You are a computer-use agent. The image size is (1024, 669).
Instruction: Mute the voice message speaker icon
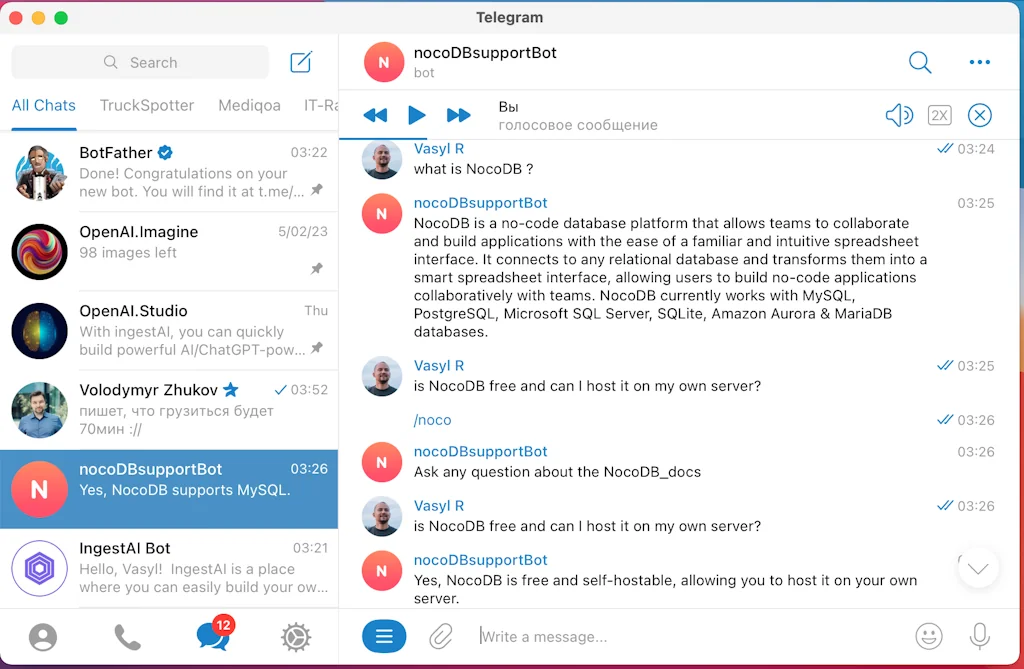pyautogui.click(x=898, y=115)
